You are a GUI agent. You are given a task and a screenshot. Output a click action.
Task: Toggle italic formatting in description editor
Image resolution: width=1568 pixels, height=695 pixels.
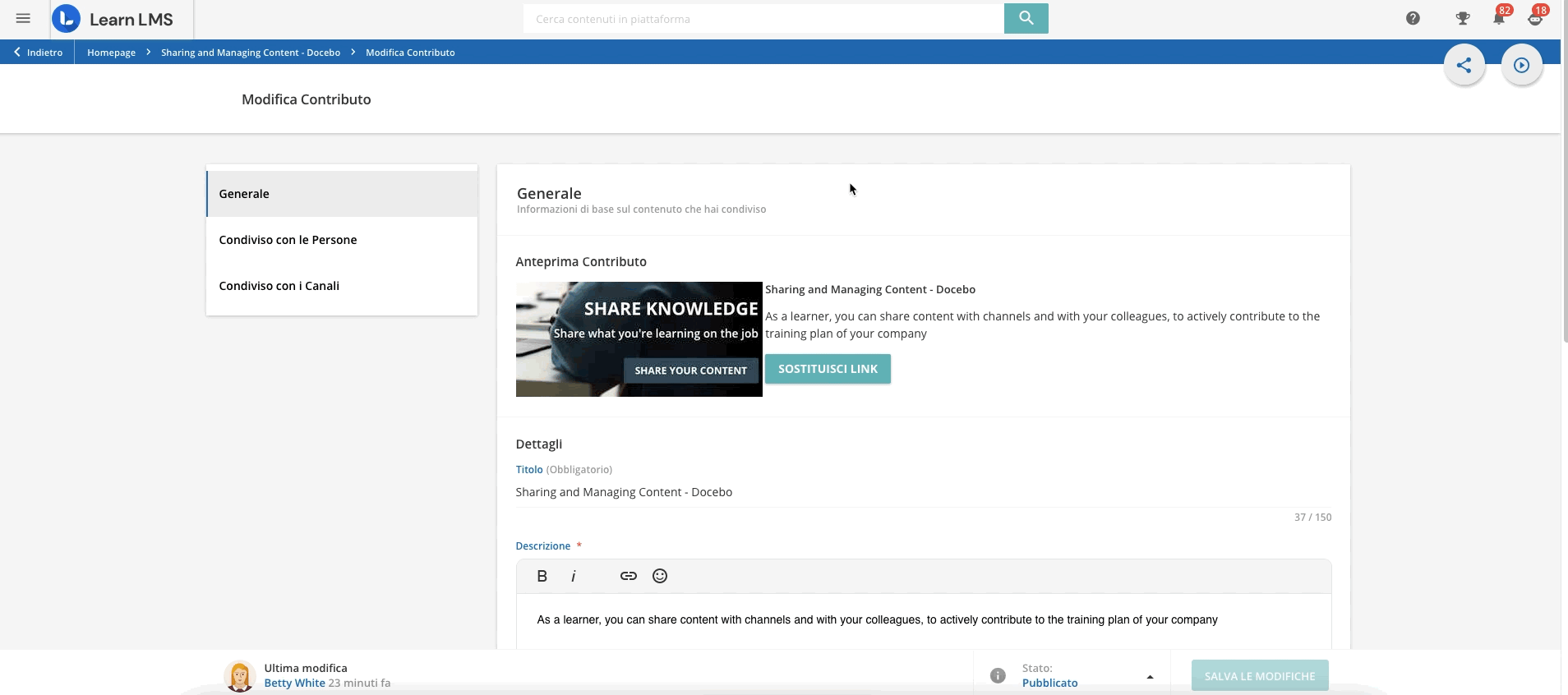(x=573, y=576)
